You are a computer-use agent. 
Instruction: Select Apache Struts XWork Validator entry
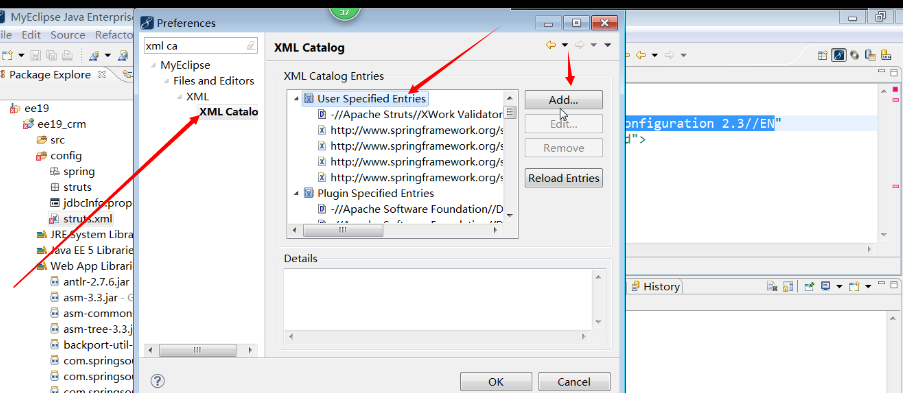coord(410,114)
